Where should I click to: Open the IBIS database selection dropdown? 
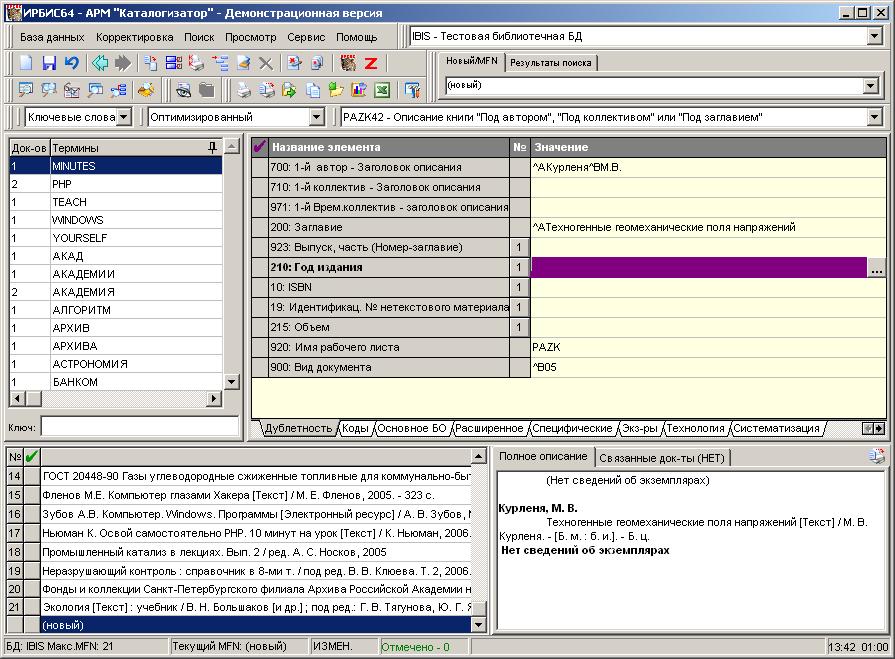(874, 37)
